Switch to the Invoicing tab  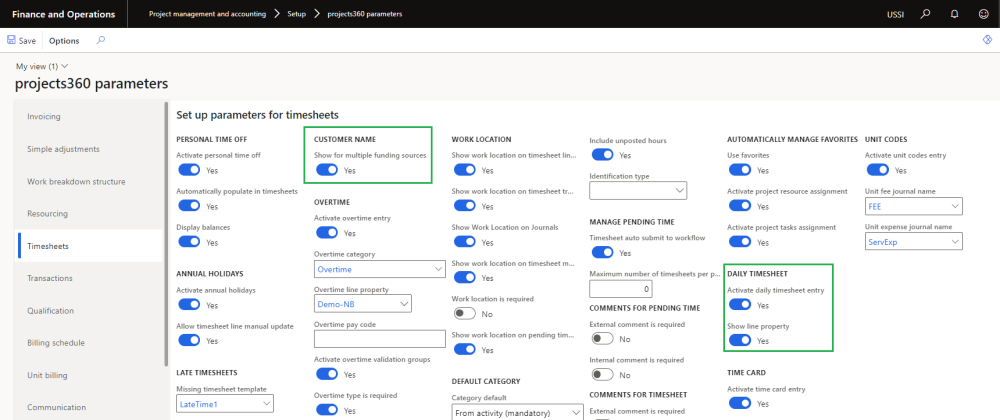[x=44, y=116]
